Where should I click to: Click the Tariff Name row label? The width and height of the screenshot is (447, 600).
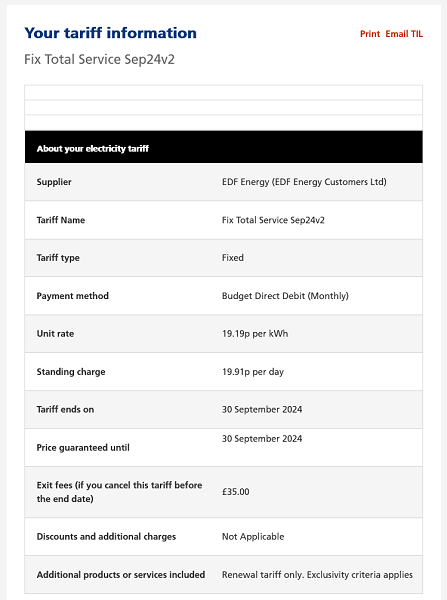[x=61, y=220]
